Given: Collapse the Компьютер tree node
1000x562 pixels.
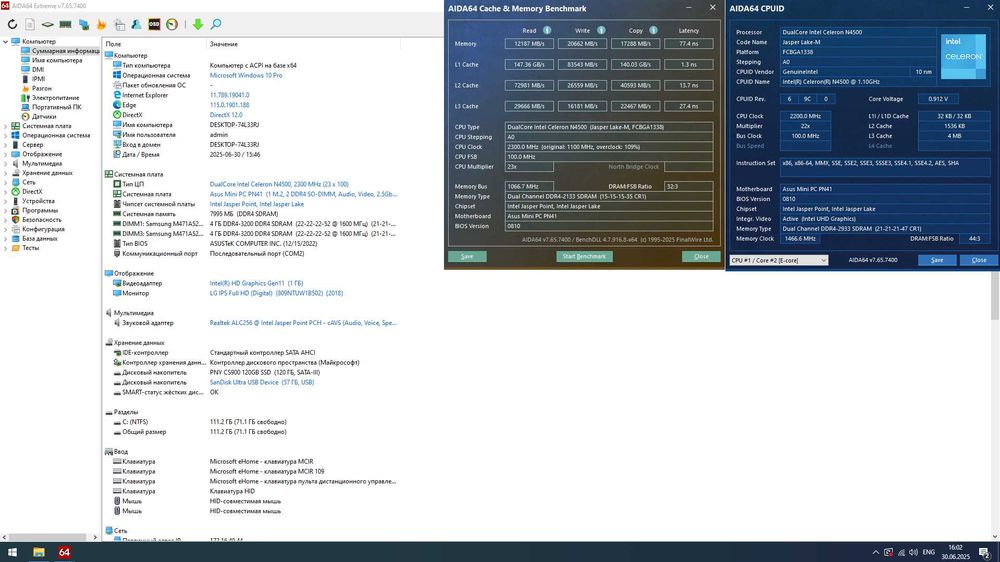Looking at the screenshot, I should click(x=6, y=41).
